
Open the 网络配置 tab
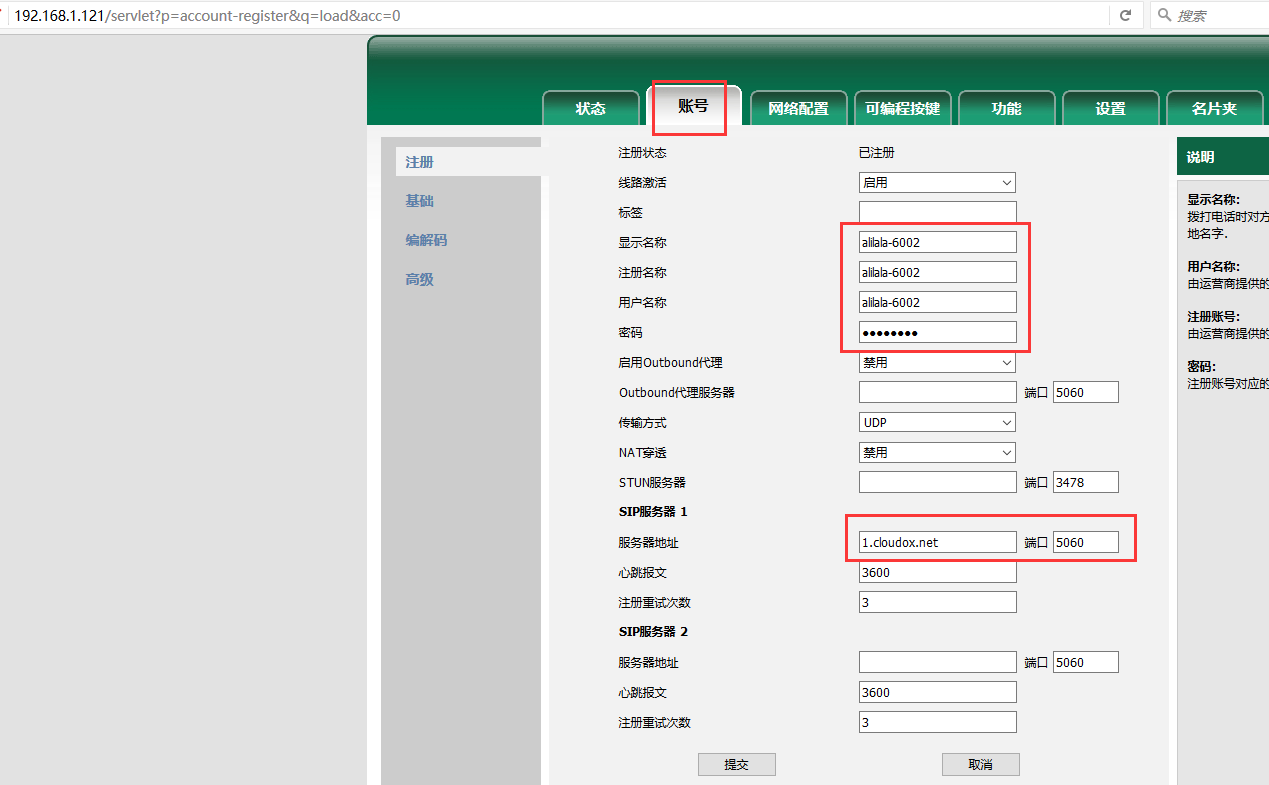point(798,109)
